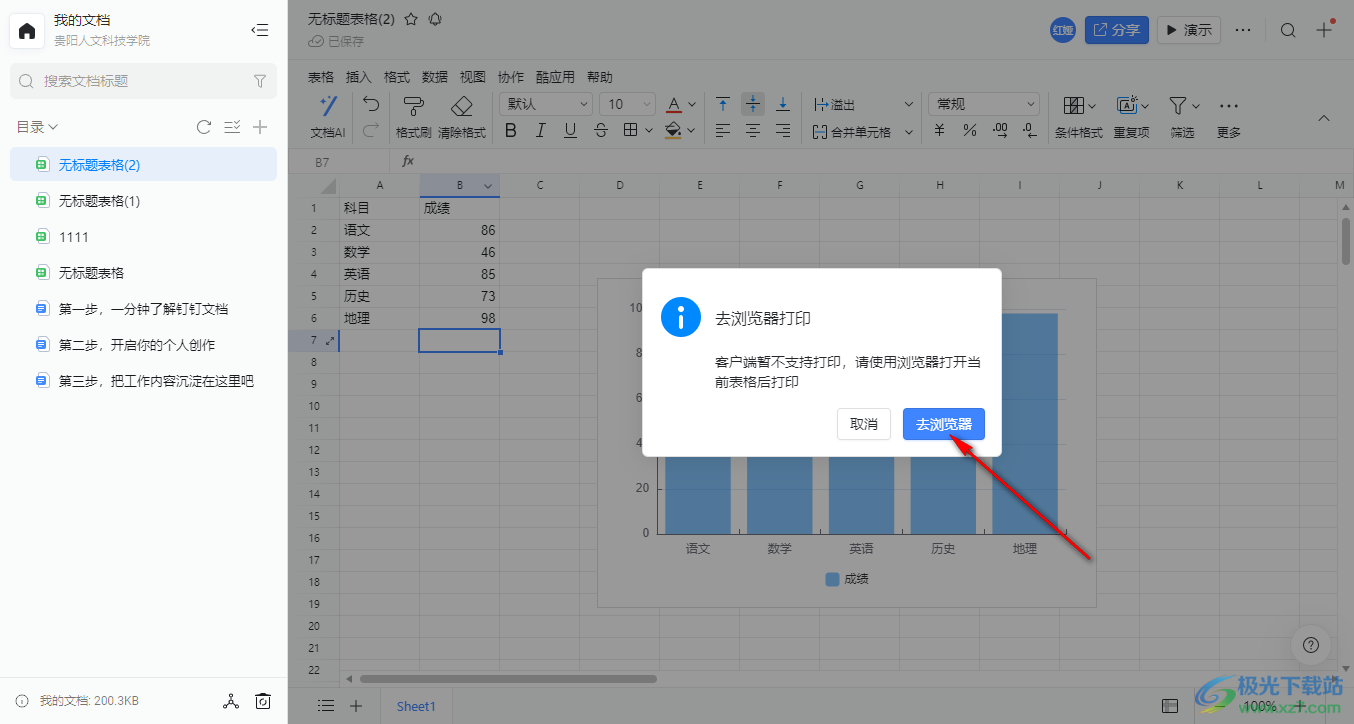Open the 格式 menu
This screenshot has height=724, width=1354.
pyautogui.click(x=397, y=77)
